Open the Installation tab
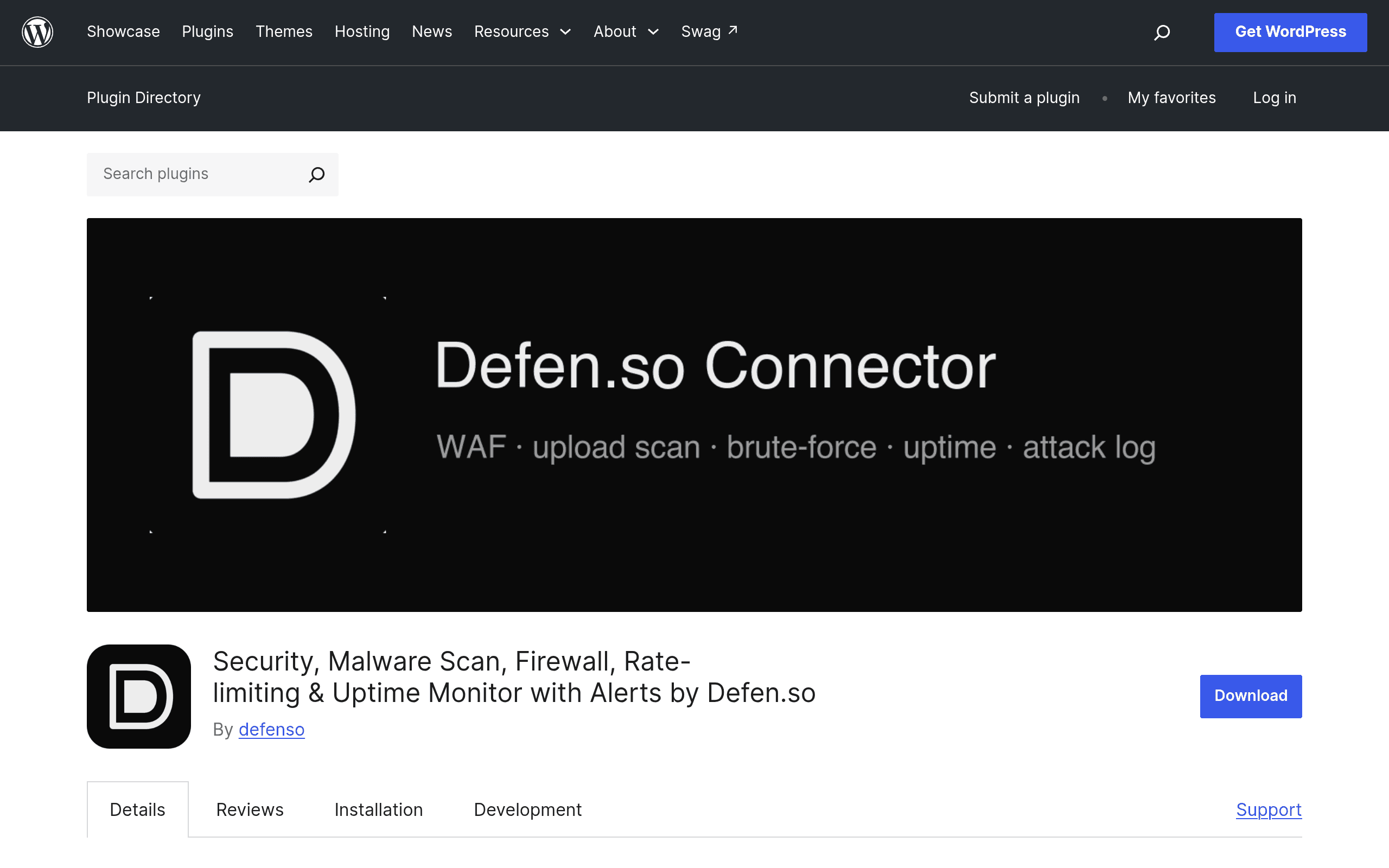Image resolution: width=1389 pixels, height=868 pixels. [379, 809]
